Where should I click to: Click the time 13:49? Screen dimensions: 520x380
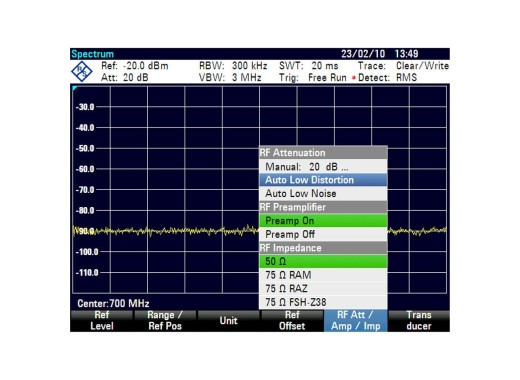[406, 54]
